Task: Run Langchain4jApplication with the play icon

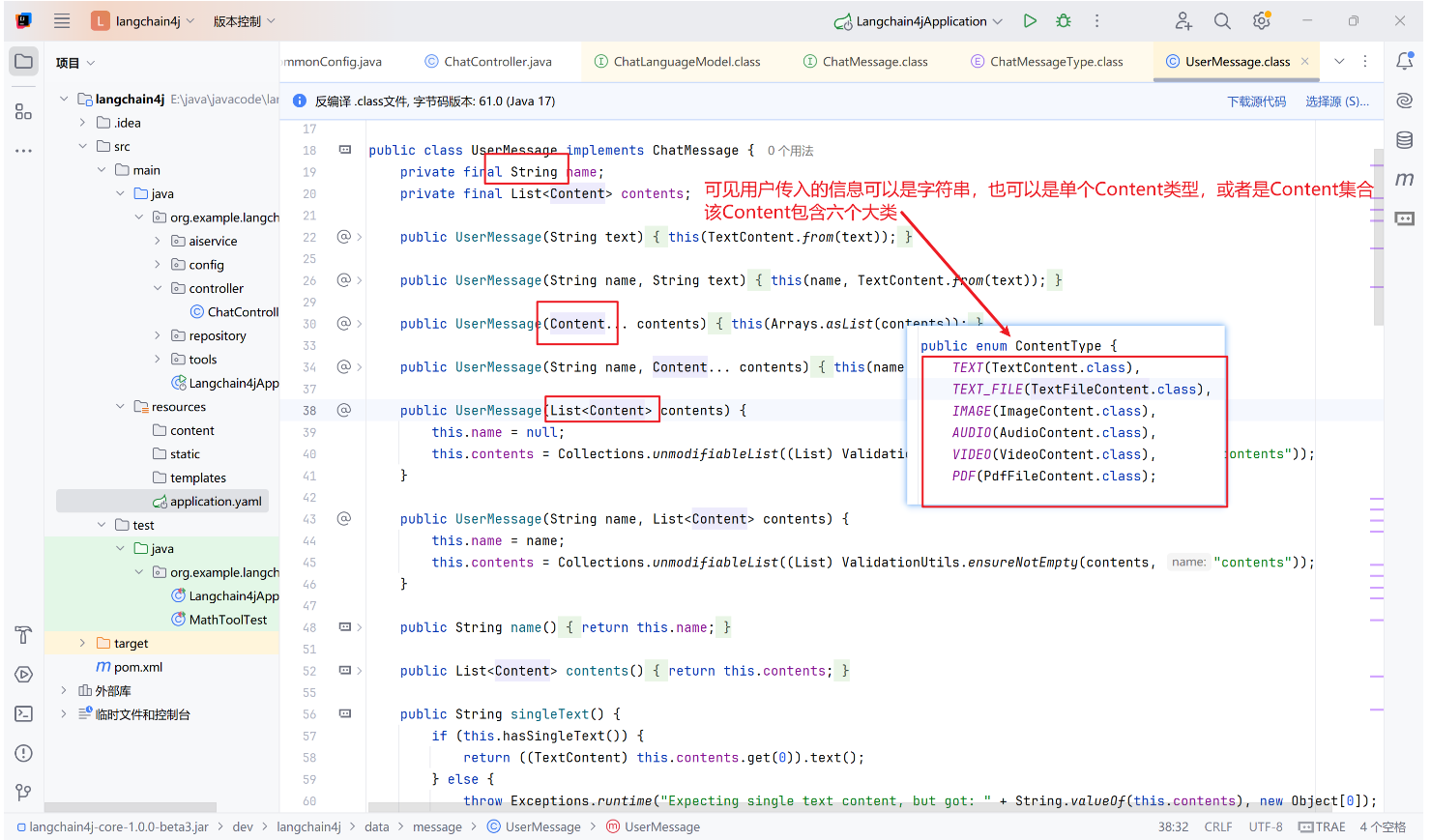Action: pos(1030,20)
